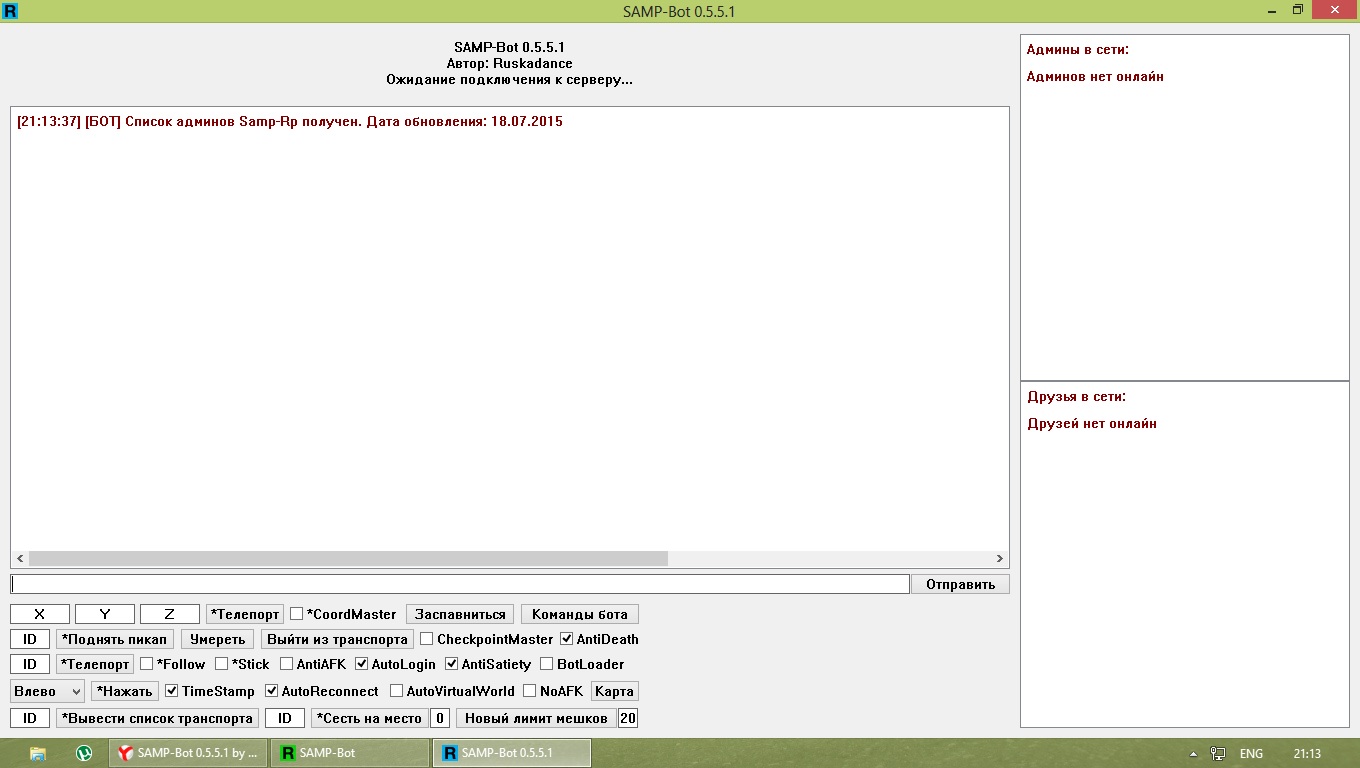Open the Влево direction dropdown

(x=48, y=691)
